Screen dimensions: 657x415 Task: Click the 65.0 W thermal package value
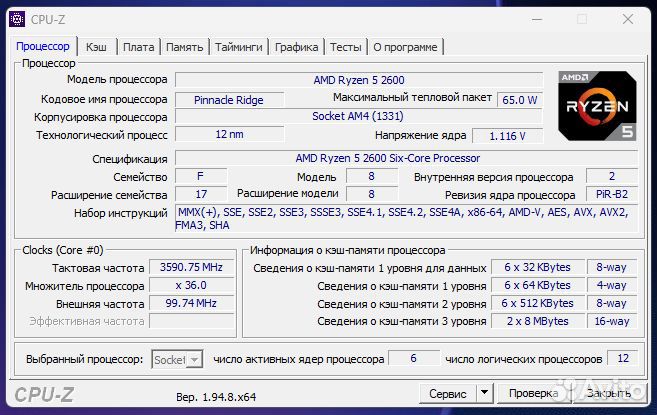(x=520, y=100)
